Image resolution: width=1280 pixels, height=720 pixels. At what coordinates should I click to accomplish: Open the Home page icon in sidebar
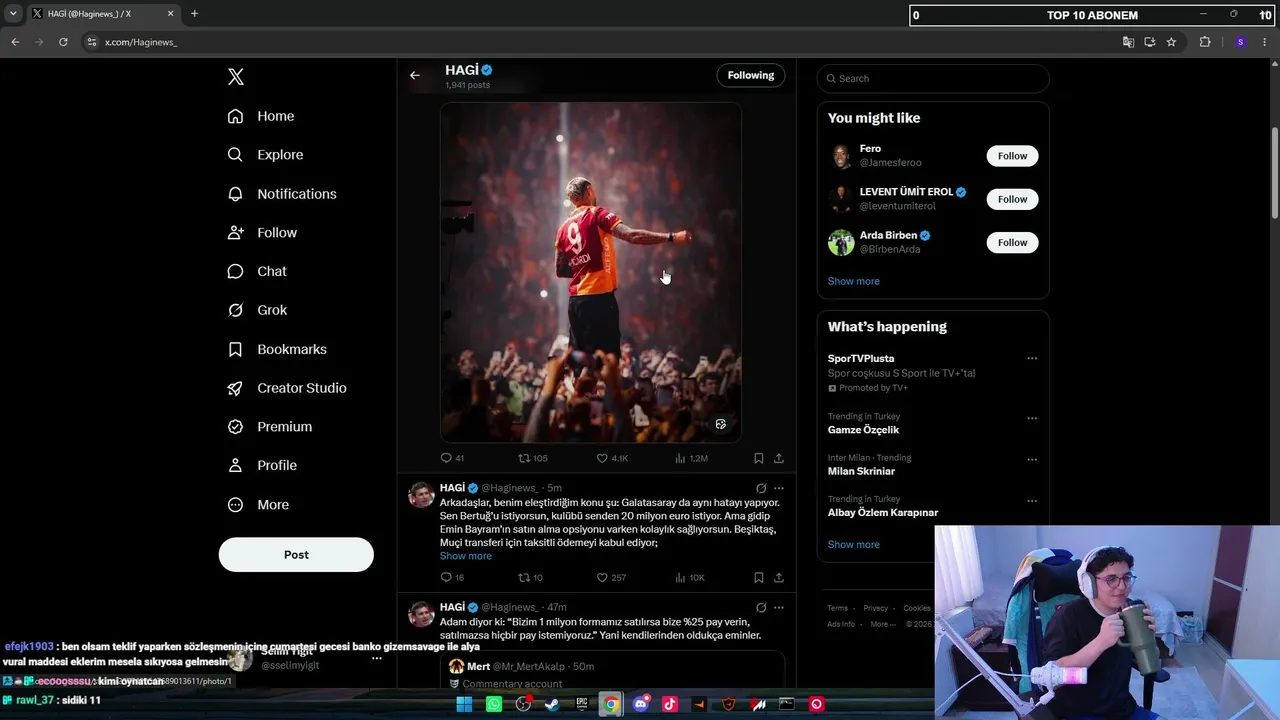[235, 116]
